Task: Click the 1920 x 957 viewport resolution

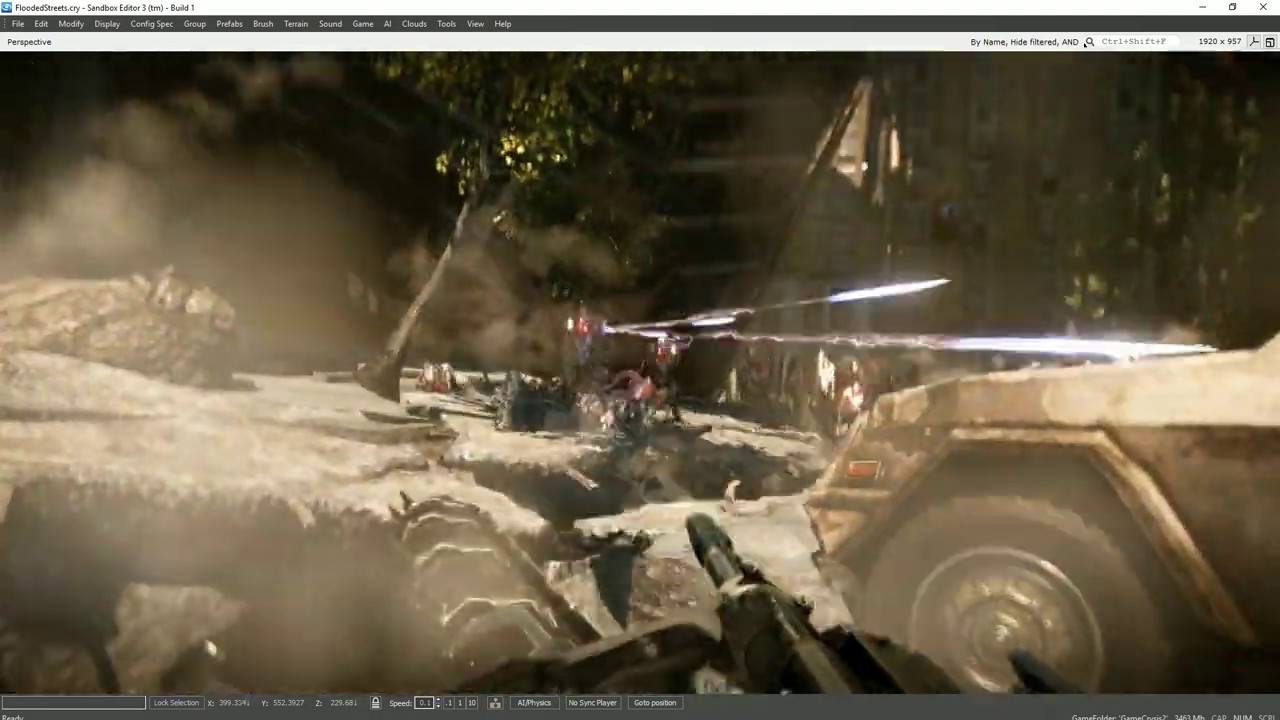Action: point(1219,42)
